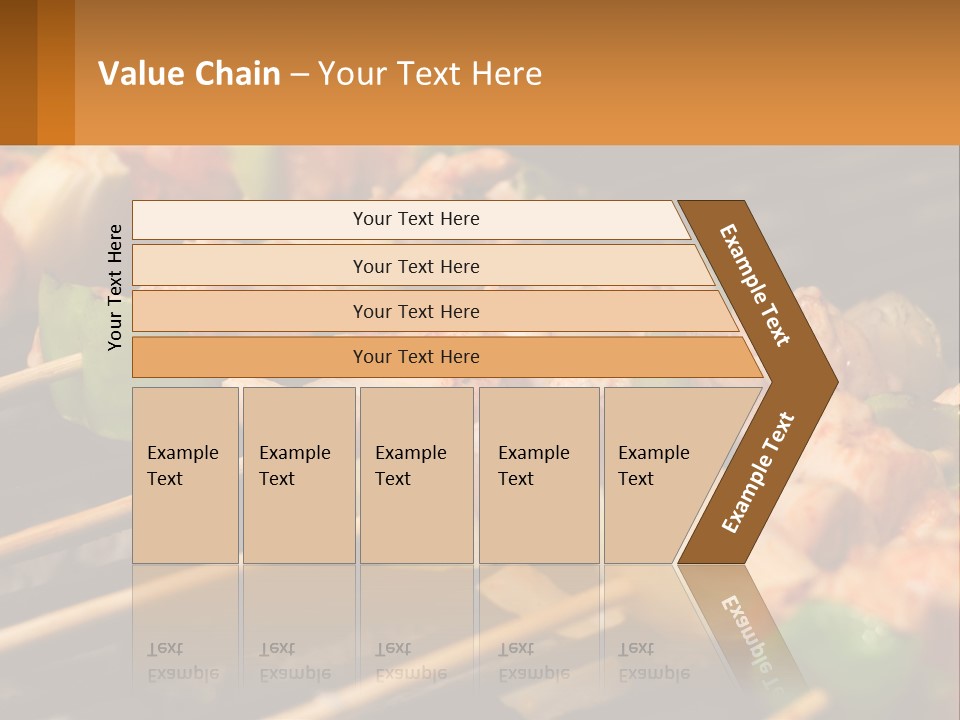
Task: Click the reflected text under fifth box
Action: point(654,661)
